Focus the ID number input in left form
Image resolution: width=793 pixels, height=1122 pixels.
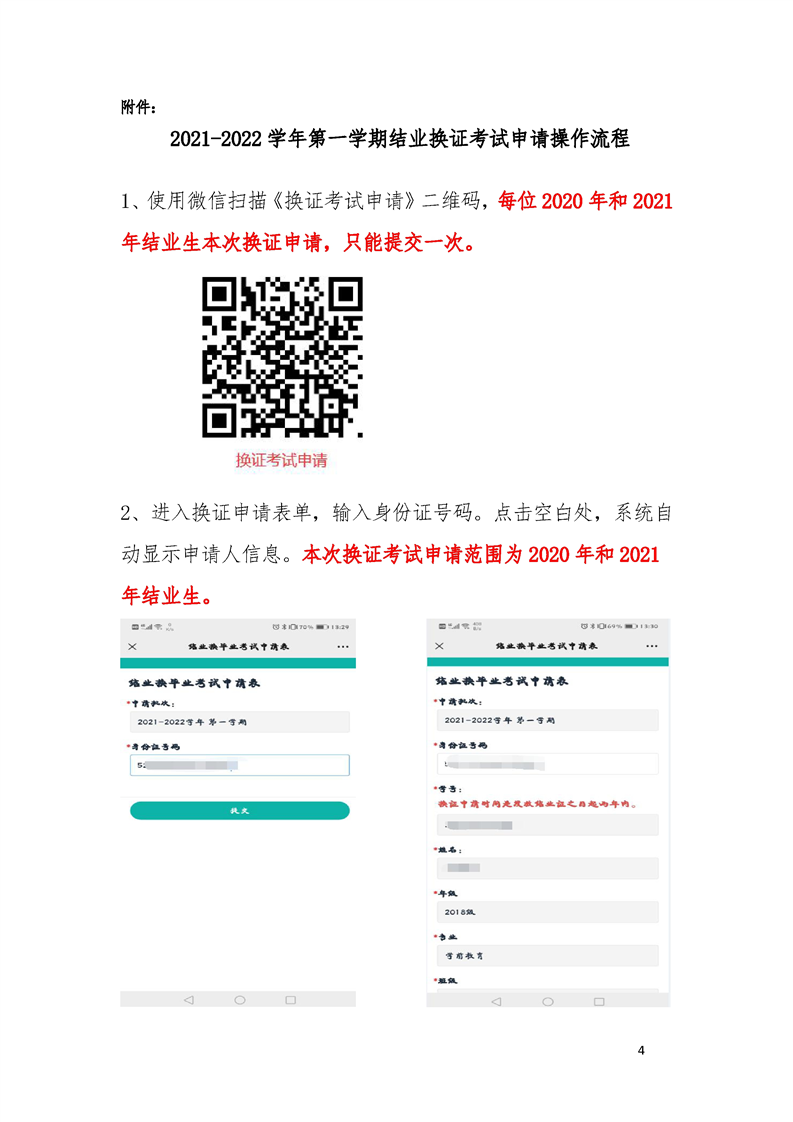pyautogui.click(x=240, y=765)
